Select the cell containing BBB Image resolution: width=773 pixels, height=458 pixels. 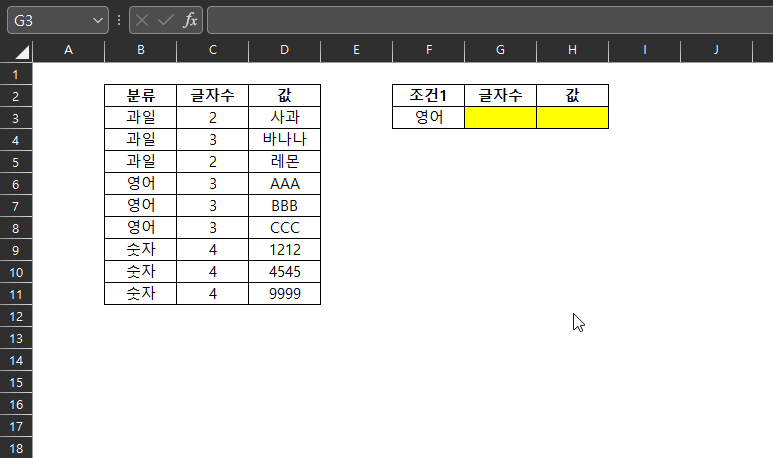tap(284, 206)
